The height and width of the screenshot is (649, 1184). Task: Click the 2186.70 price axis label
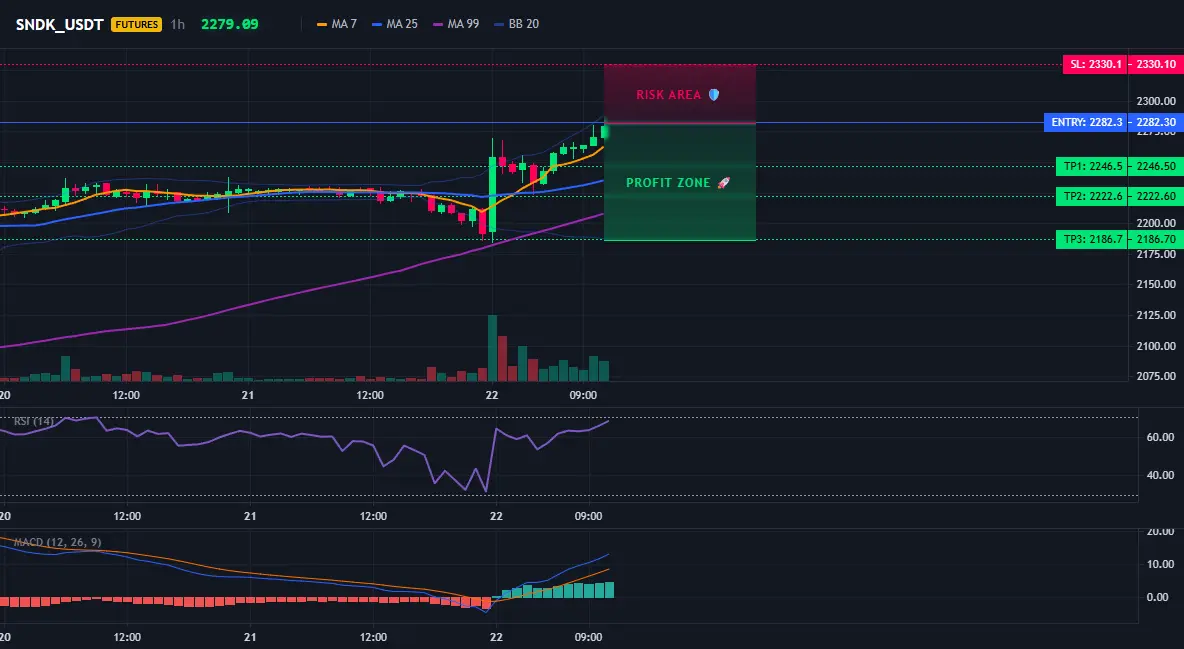point(1156,240)
